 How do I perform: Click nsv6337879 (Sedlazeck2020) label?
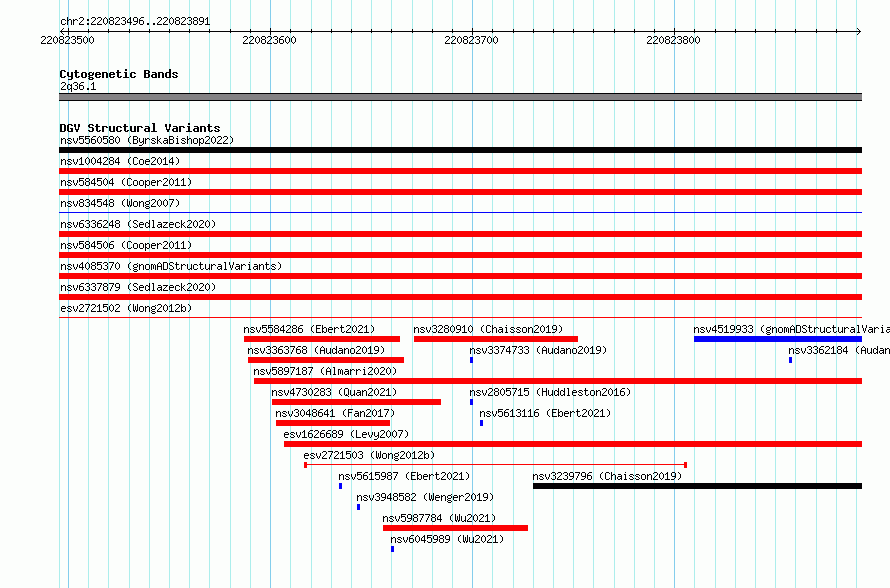coord(138,287)
